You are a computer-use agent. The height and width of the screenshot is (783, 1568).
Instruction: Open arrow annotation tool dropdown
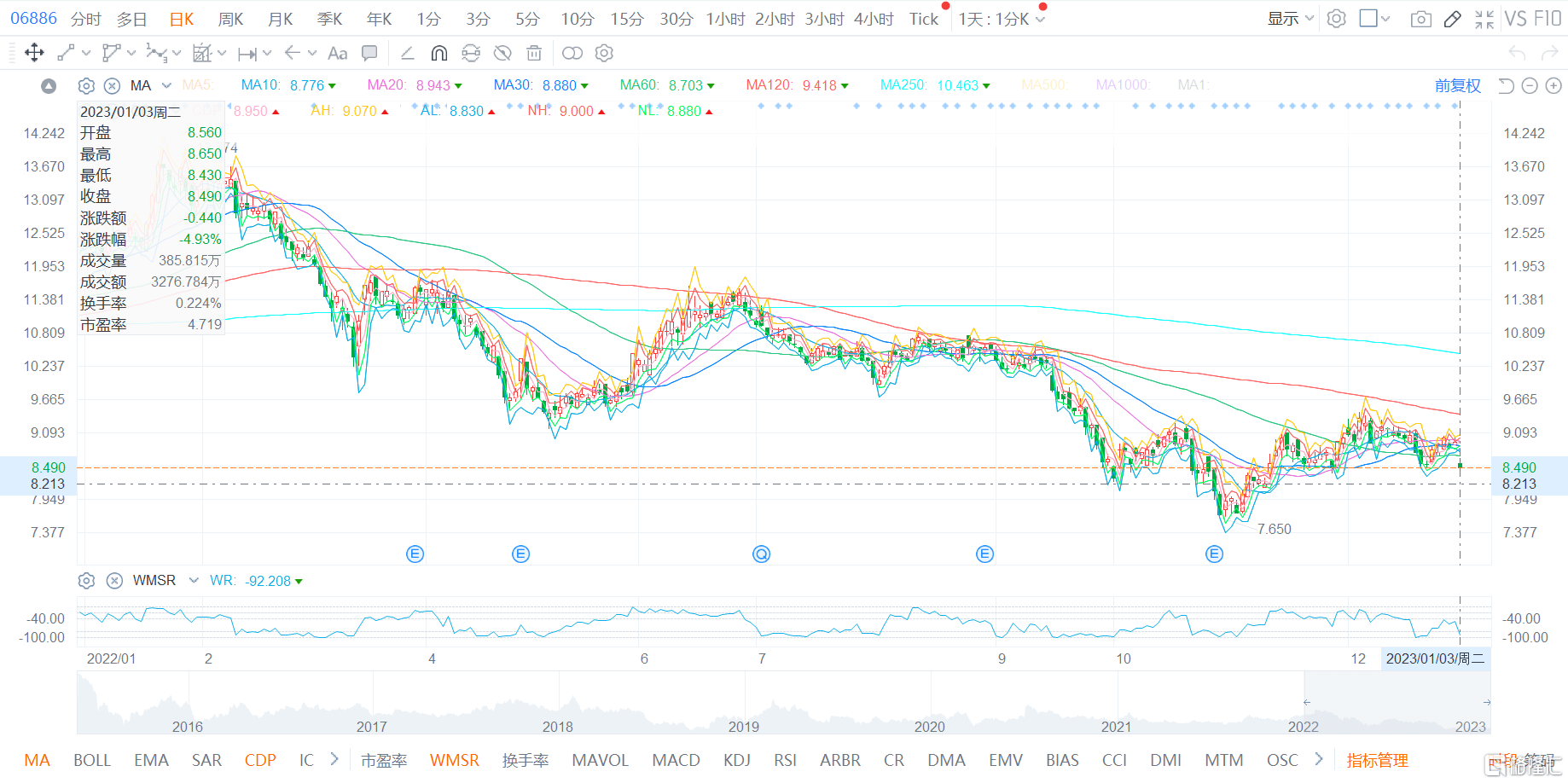tap(312, 53)
